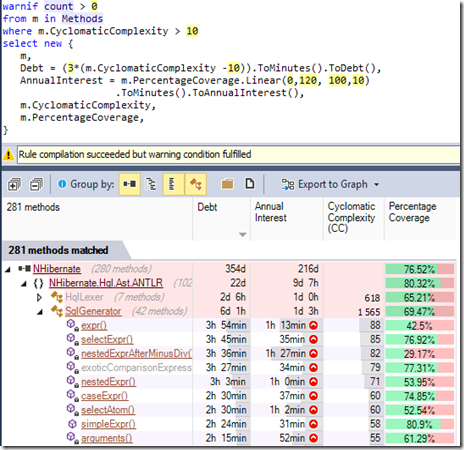This screenshot has height=450, width=464.
Task: Click the red trend icon for caseExpr()
Action: 313,396
